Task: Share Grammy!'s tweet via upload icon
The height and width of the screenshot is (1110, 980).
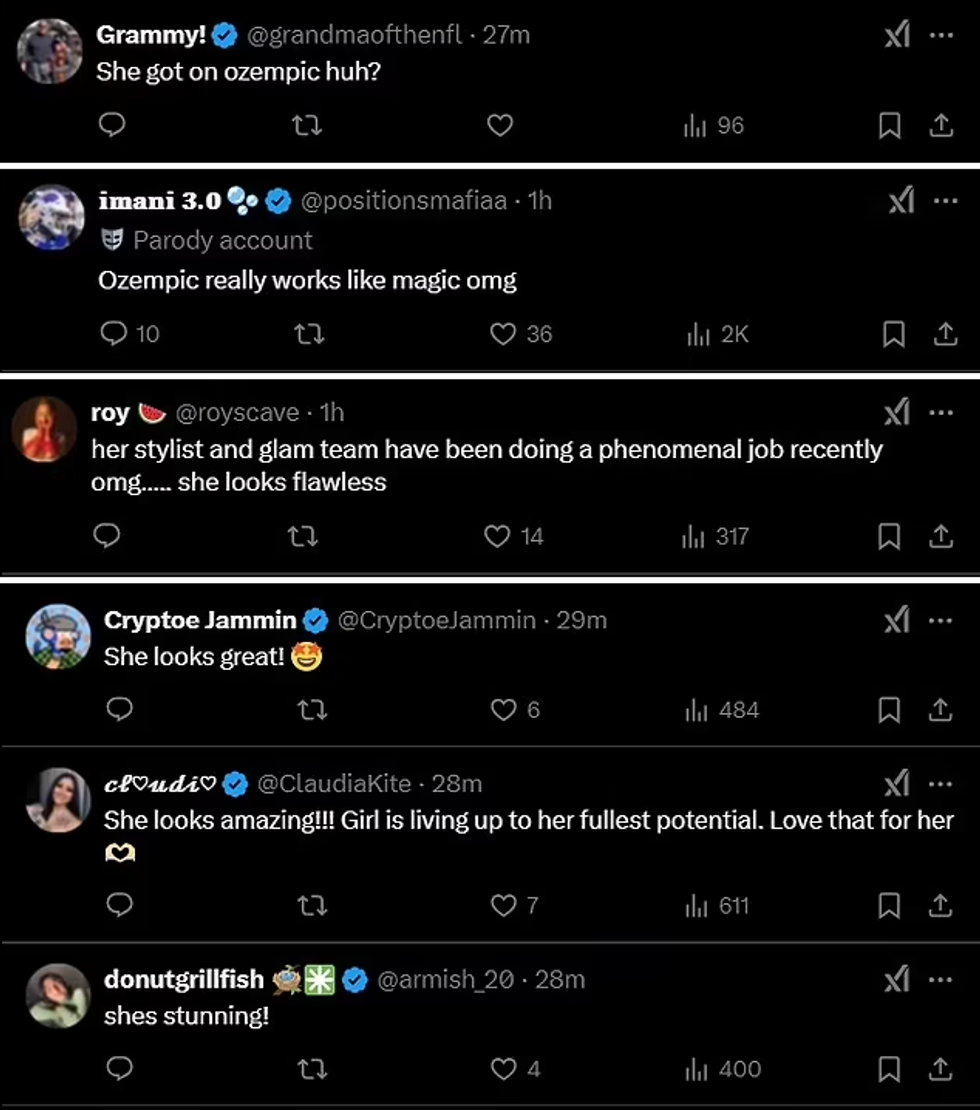Action: 941,125
